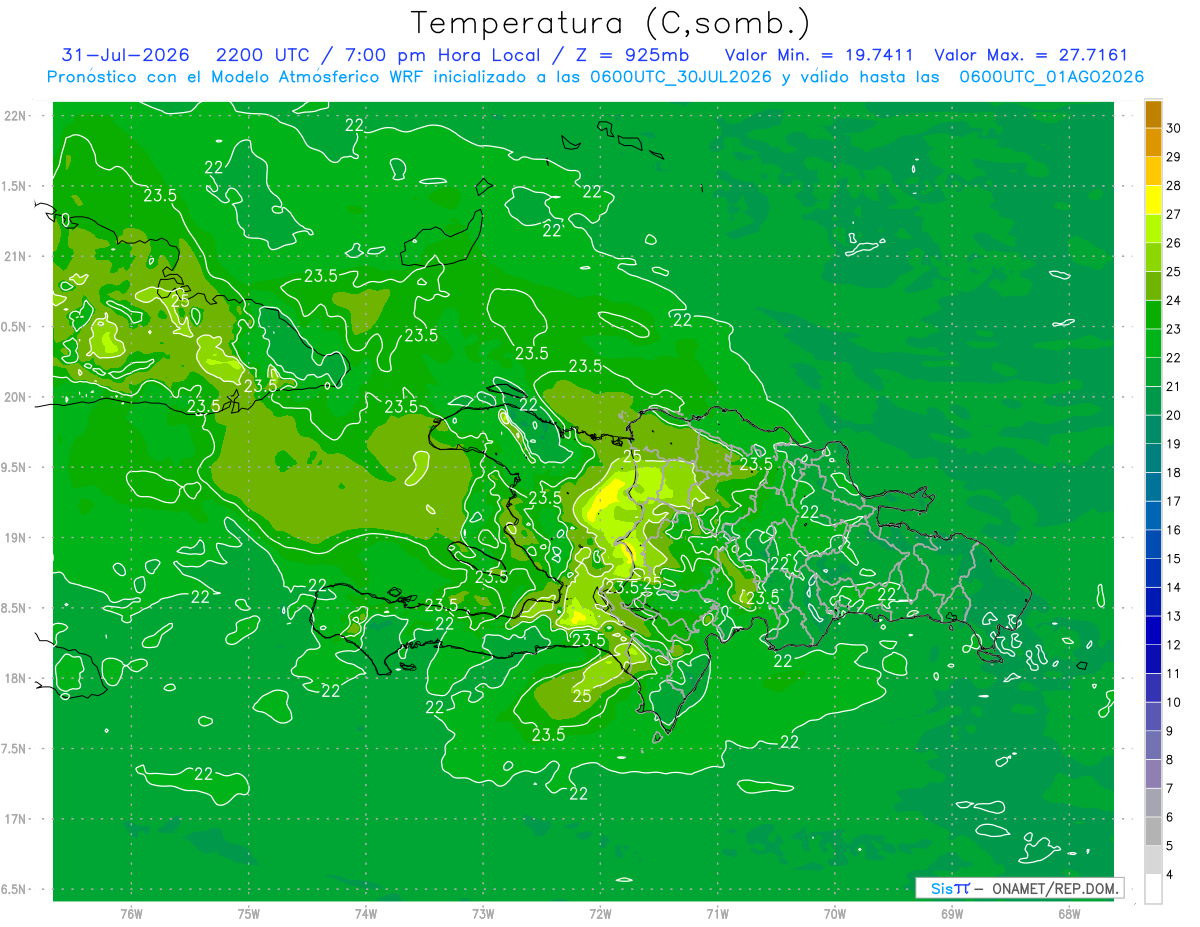This screenshot has height=927, width=1200.
Task: Click the '71W' longitude axis label
Action: point(717,913)
